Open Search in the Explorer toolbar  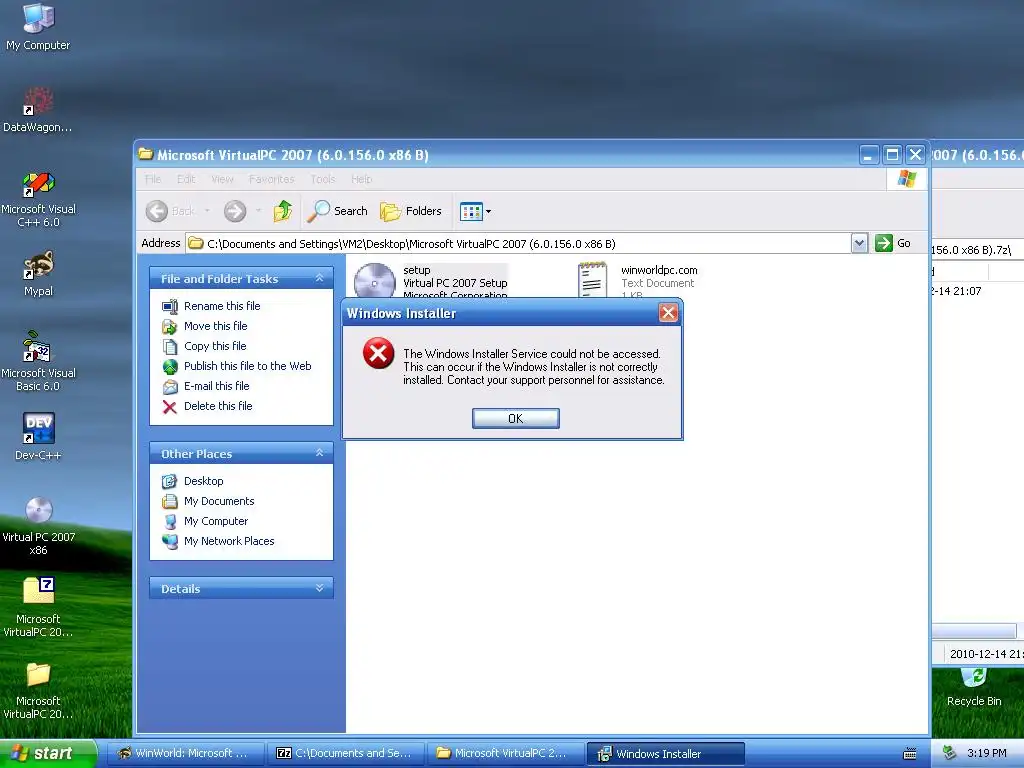pos(338,211)
